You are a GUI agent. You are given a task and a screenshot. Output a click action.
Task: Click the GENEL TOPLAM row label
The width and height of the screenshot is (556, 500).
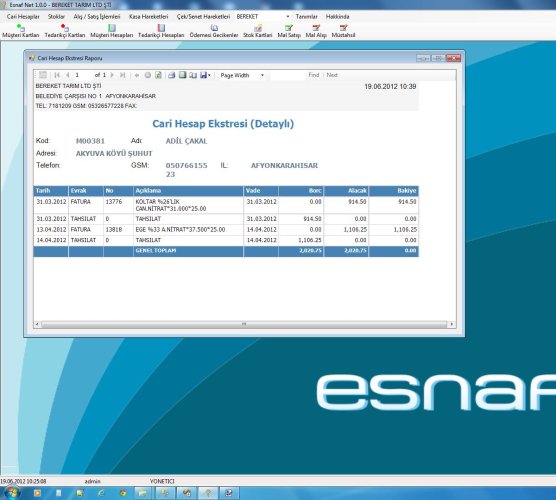pyautogui.click(x=156, y=251)
